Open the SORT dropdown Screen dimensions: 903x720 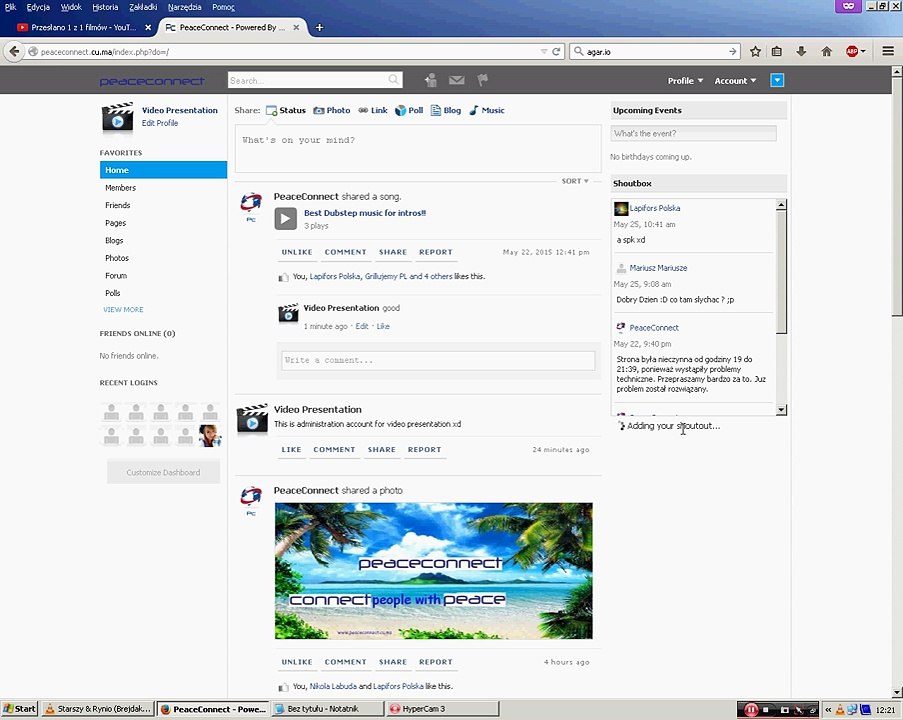(x=575, y=181)
